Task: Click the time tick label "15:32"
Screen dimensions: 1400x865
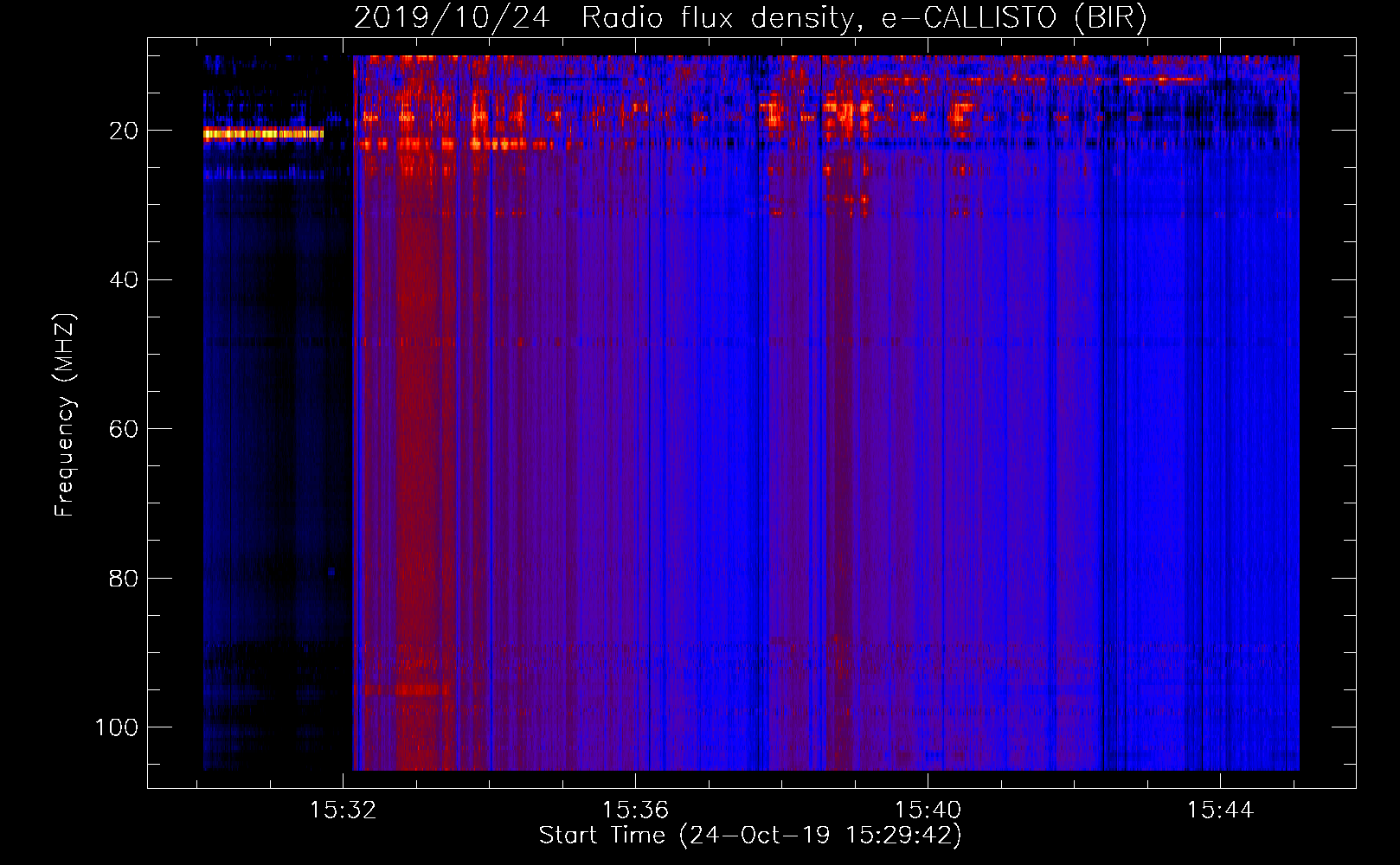Action: pos(344,811)
